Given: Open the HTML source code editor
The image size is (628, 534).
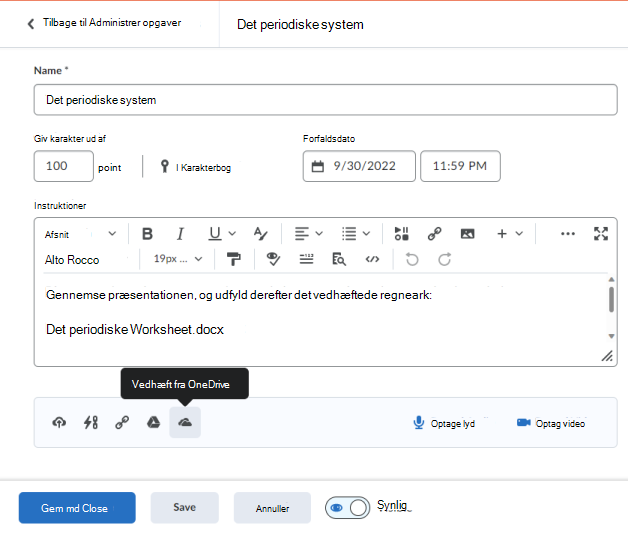Looking at the screenshot, I should coord(372,259).
